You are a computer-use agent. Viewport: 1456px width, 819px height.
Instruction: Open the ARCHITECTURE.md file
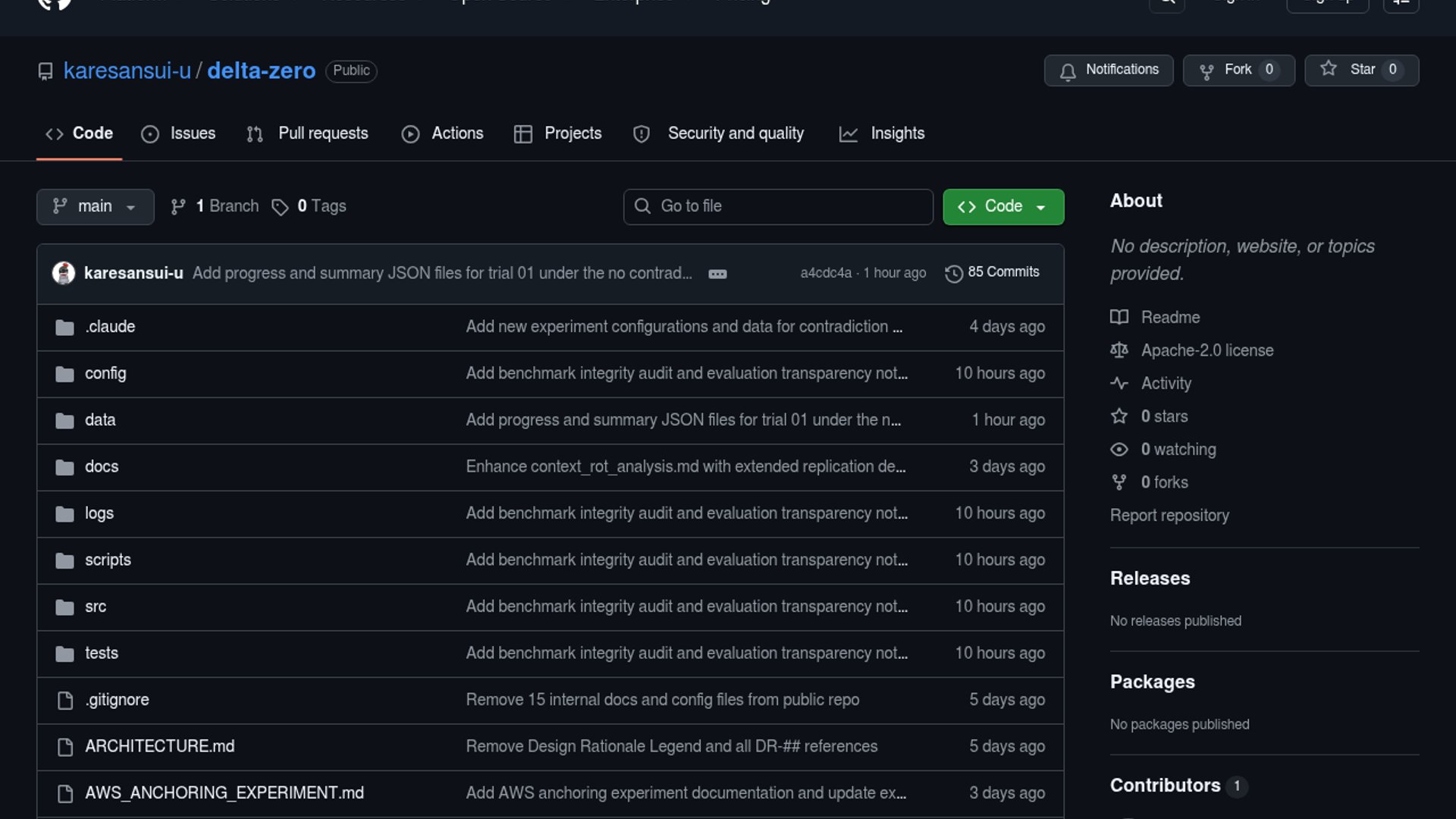point(159,746)
